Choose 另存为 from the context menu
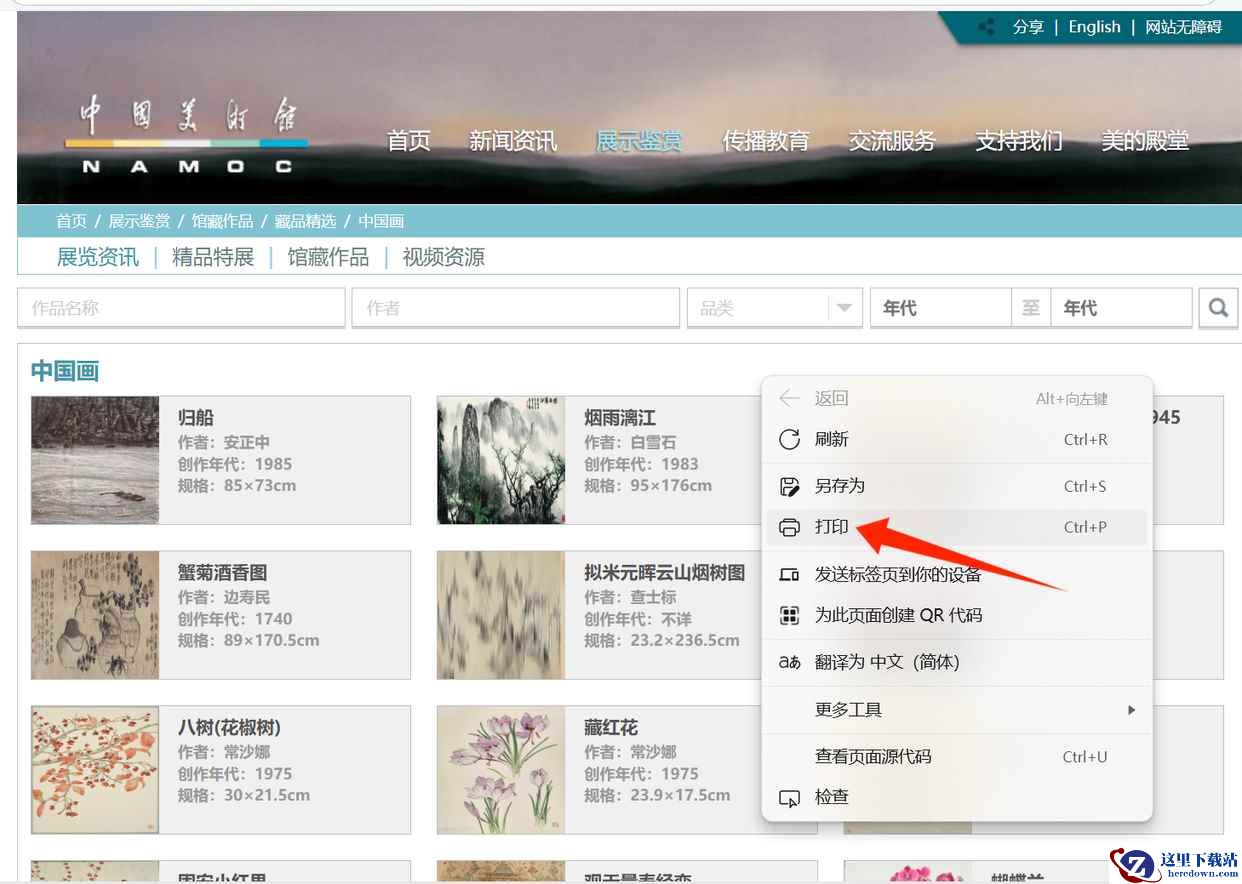Viewport: 1242px width, 884px height. pos(957,486)
